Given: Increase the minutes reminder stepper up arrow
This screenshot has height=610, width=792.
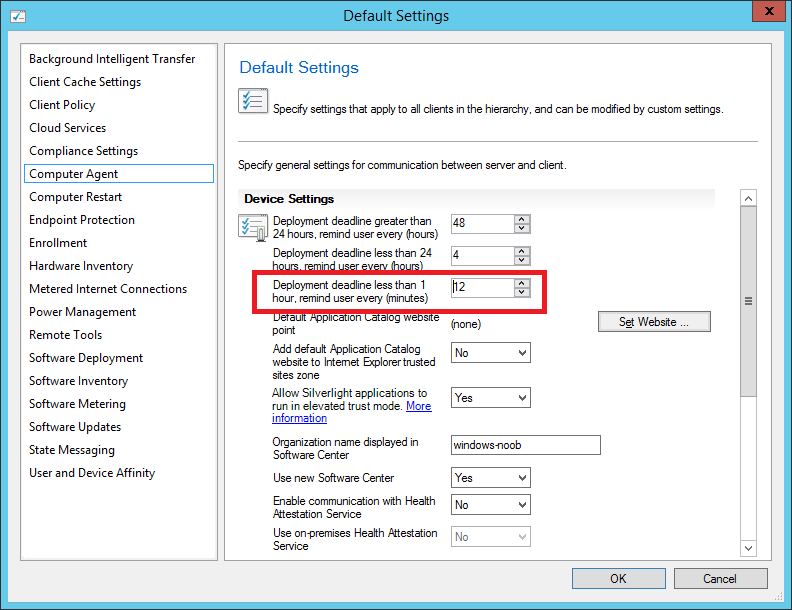Looking at the screenshot, I should (522, 283).
